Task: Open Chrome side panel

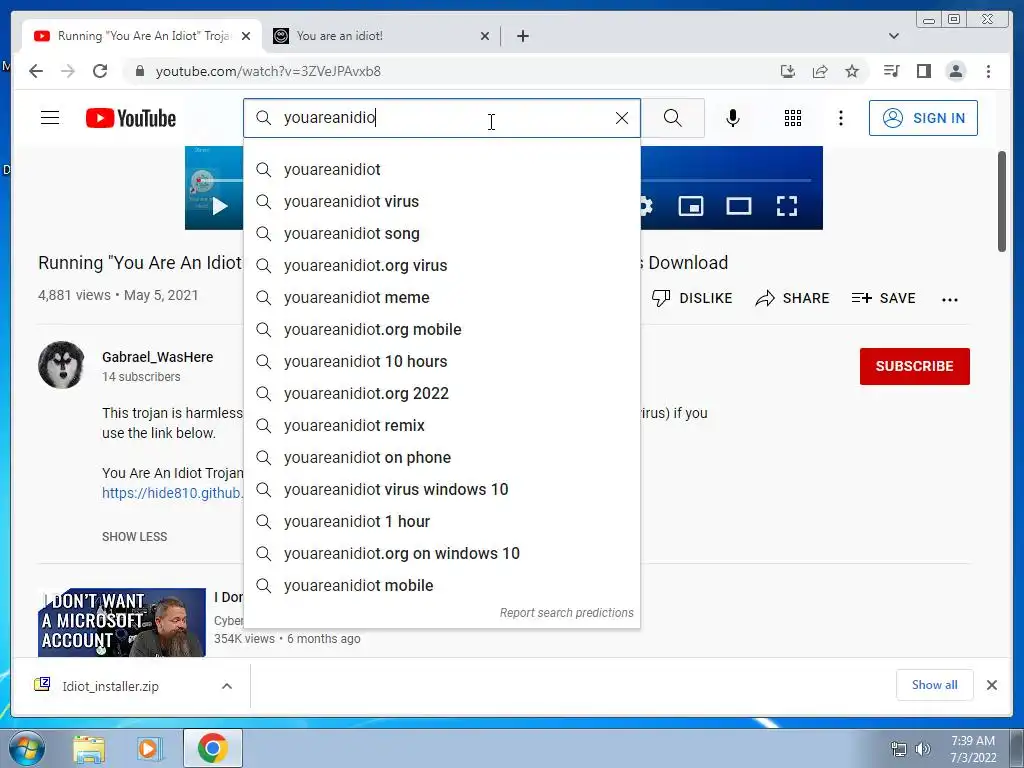Action: 923,71
